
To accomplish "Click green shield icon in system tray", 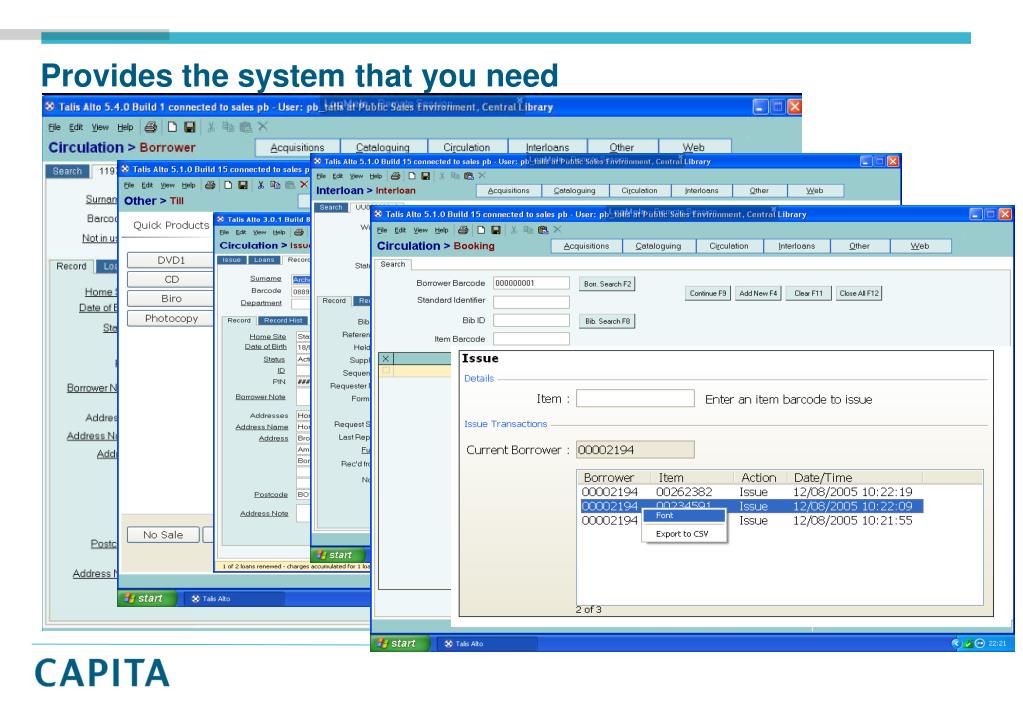I will 969,644.
